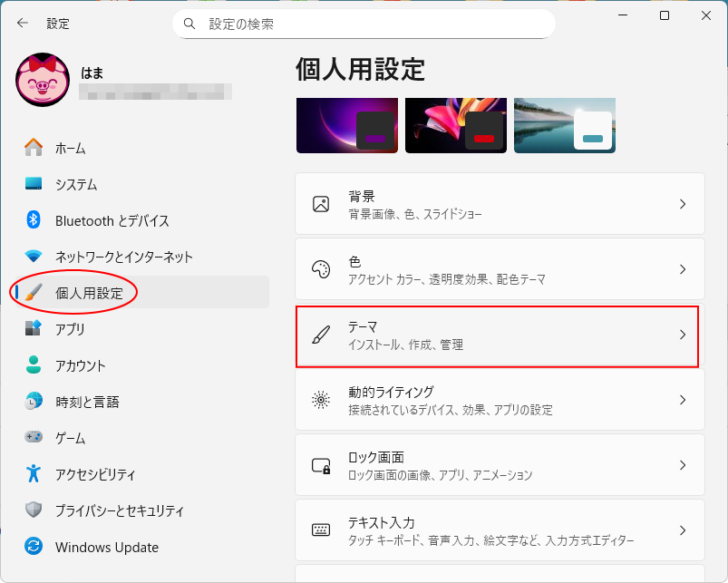Screen dimensions: 728x583
Task: Click the back arrow icon
Action: pyautogui.click(x=22, y=23)
